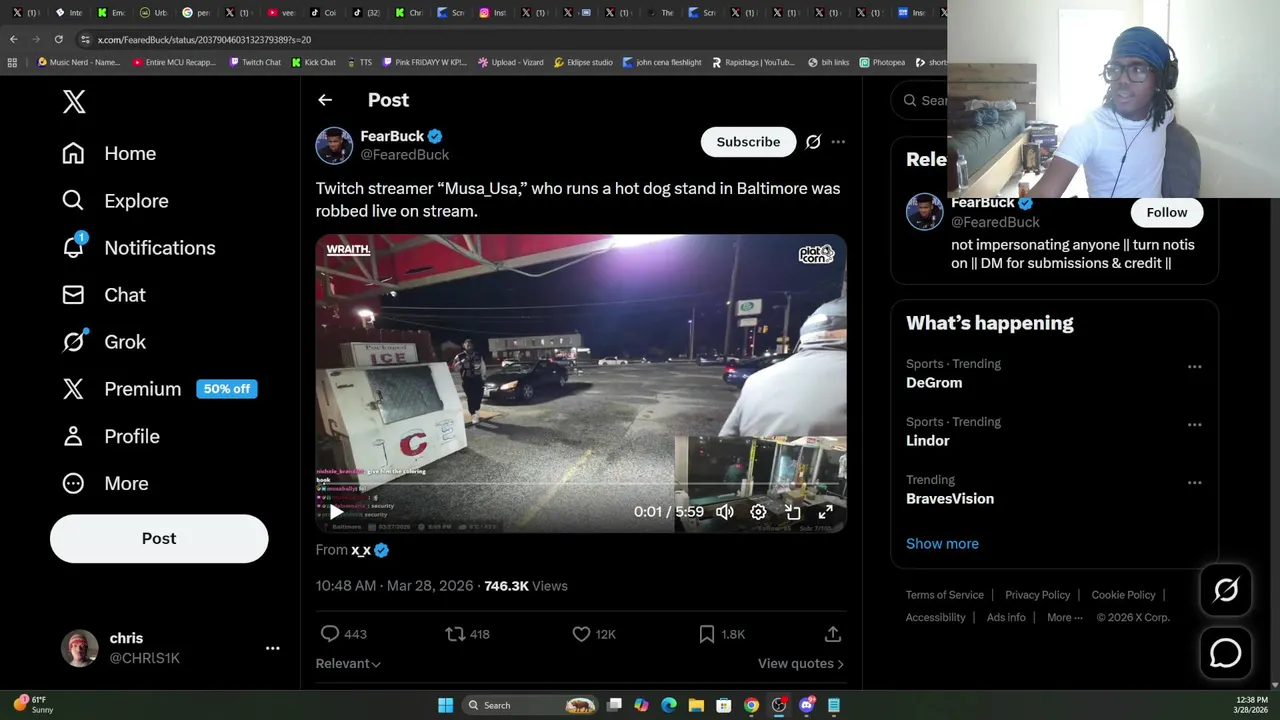This screenshot has width=1280, height=720.
Task: Subscribe to FearBuck
Action: (x=748, y=142)
